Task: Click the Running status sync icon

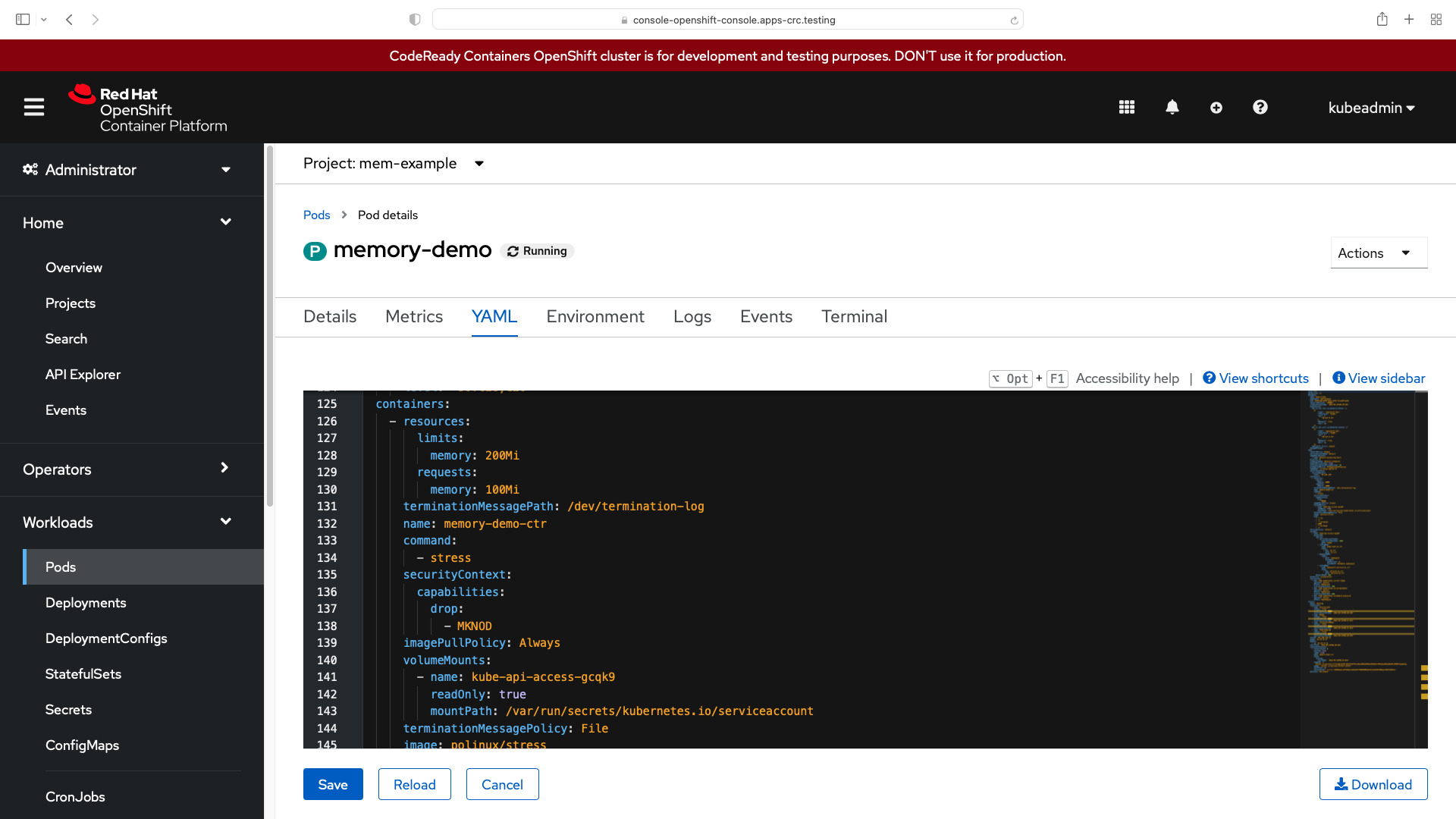Action: tap(513, 251)
